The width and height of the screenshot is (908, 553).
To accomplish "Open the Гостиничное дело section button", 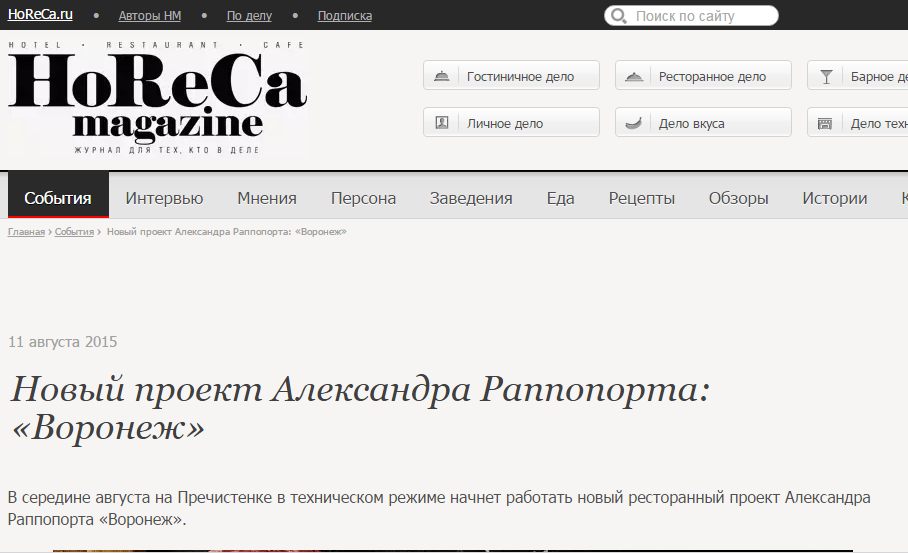I will click(x=511, y=75).
